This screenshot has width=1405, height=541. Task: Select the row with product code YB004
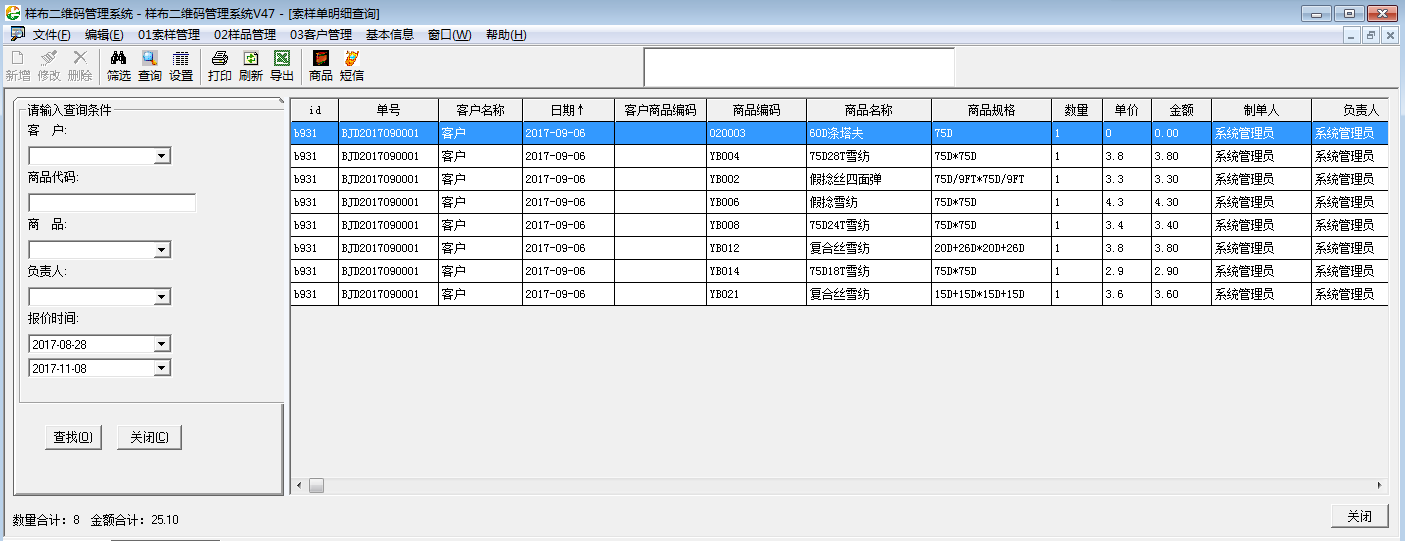(839, 156)
